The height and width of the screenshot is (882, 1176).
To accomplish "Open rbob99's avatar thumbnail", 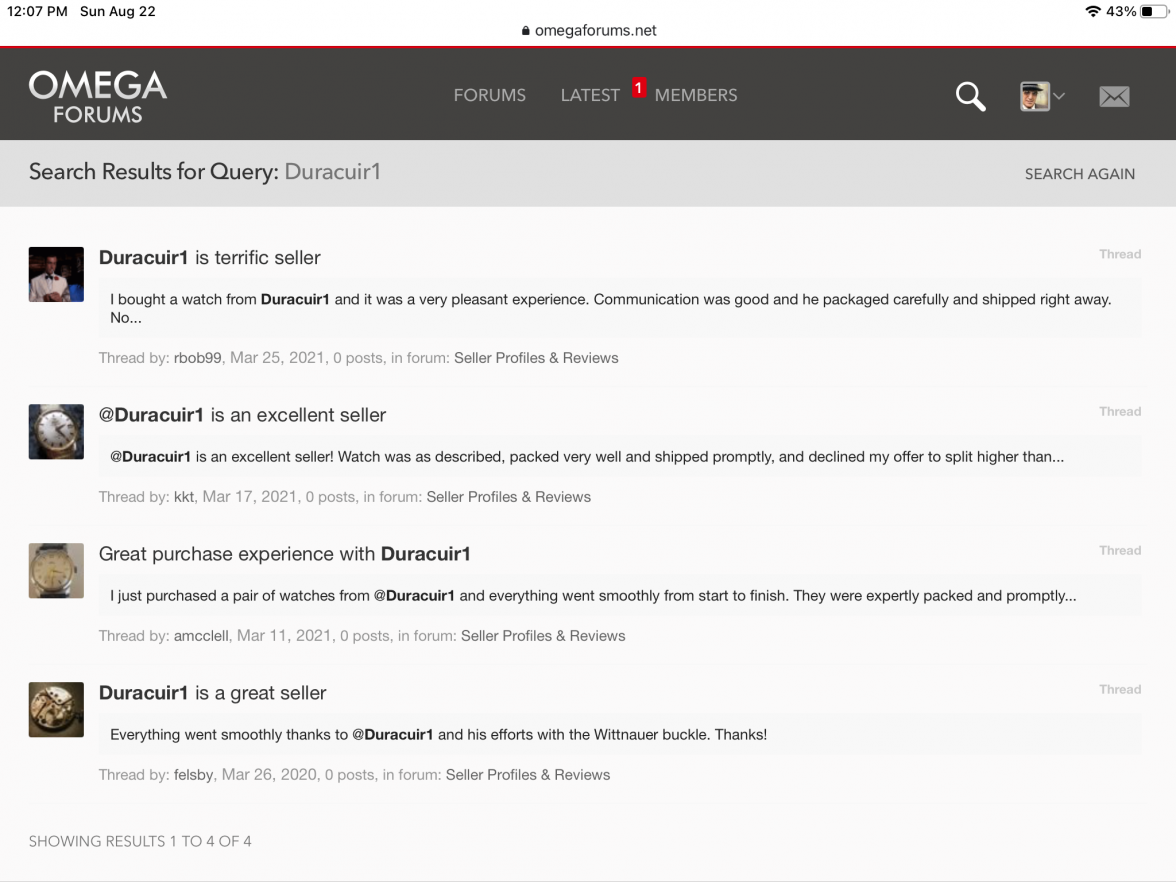I will point(56,274).
